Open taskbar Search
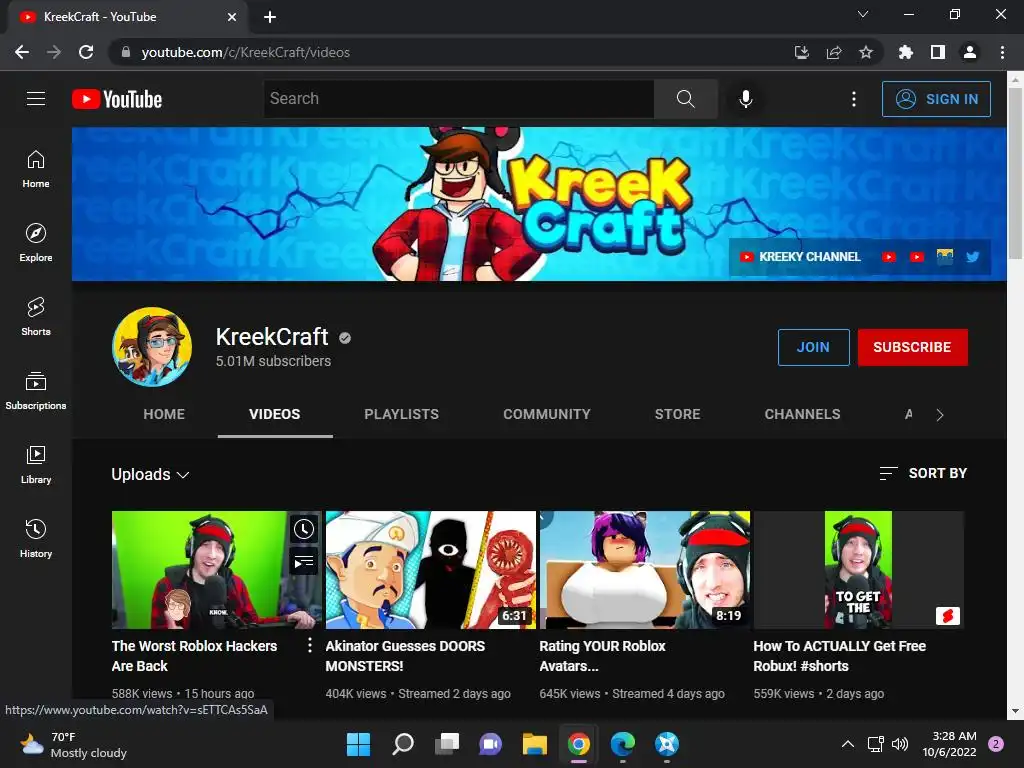 pos(402,744)
